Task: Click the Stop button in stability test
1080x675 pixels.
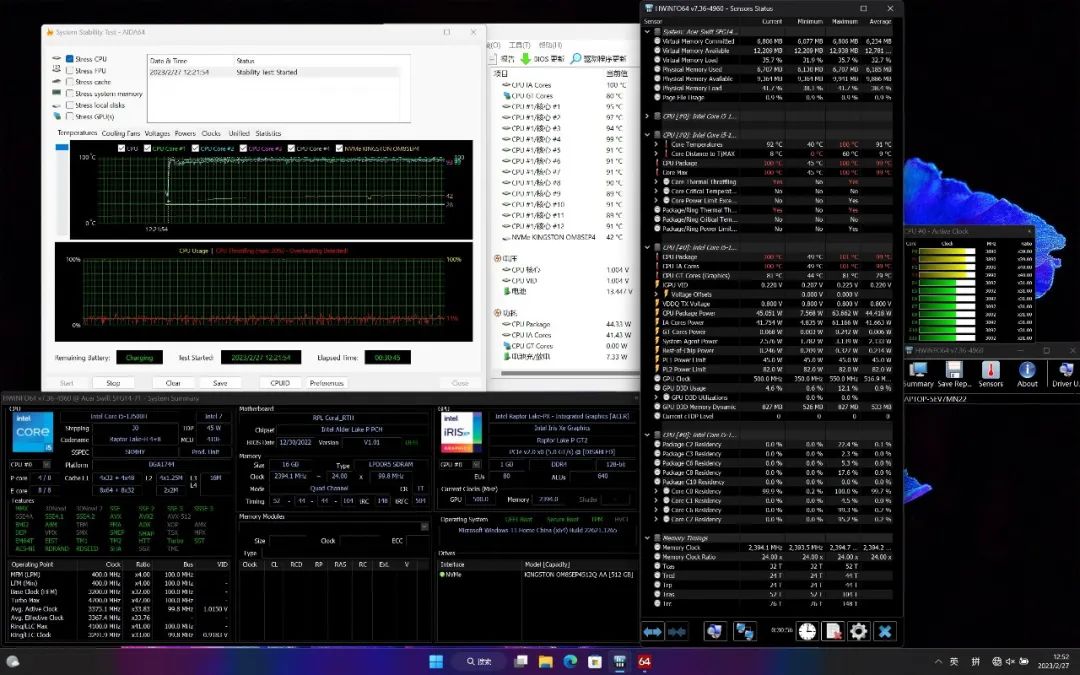Action: coord(113,383)
